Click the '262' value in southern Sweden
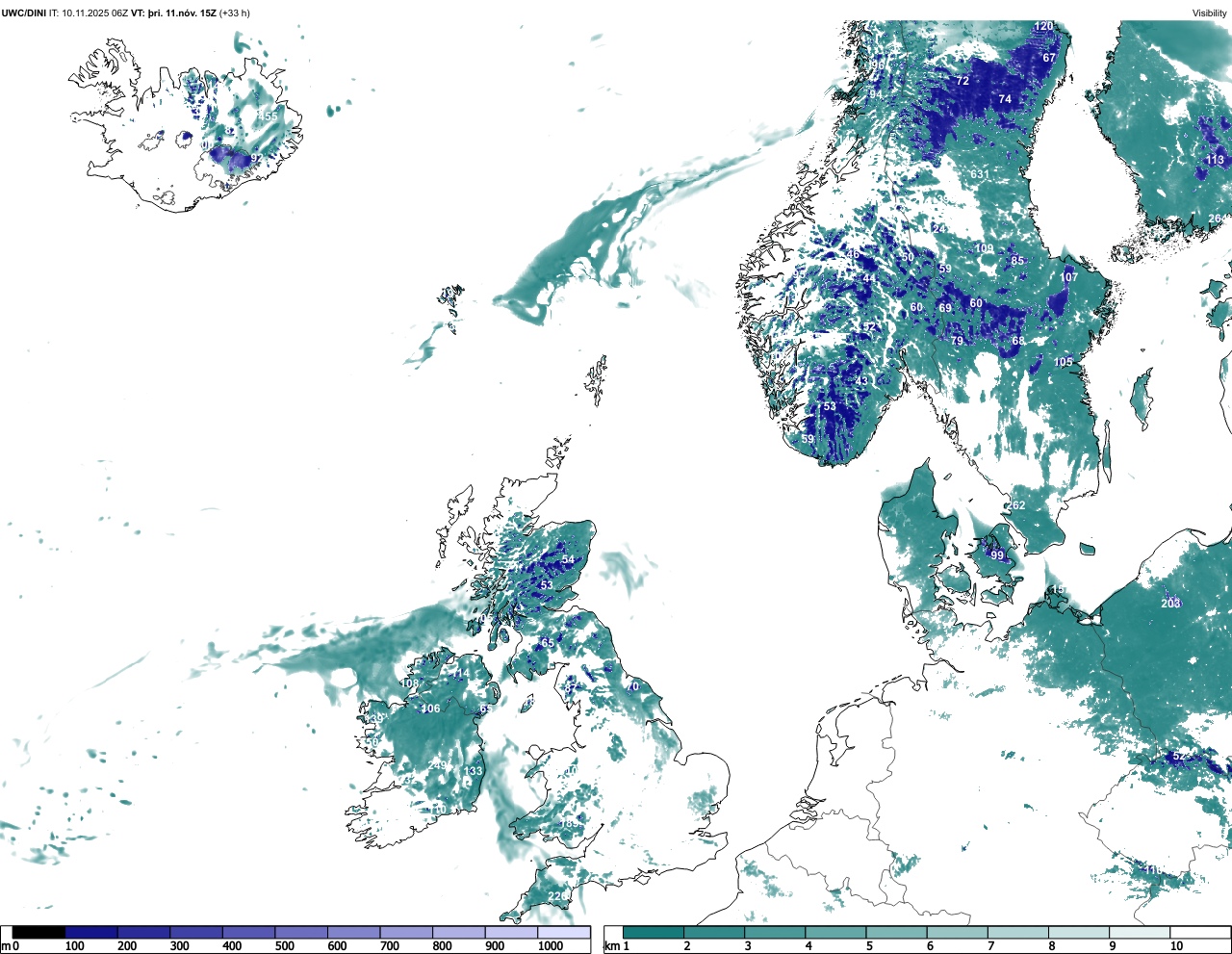 [1016, 505]
